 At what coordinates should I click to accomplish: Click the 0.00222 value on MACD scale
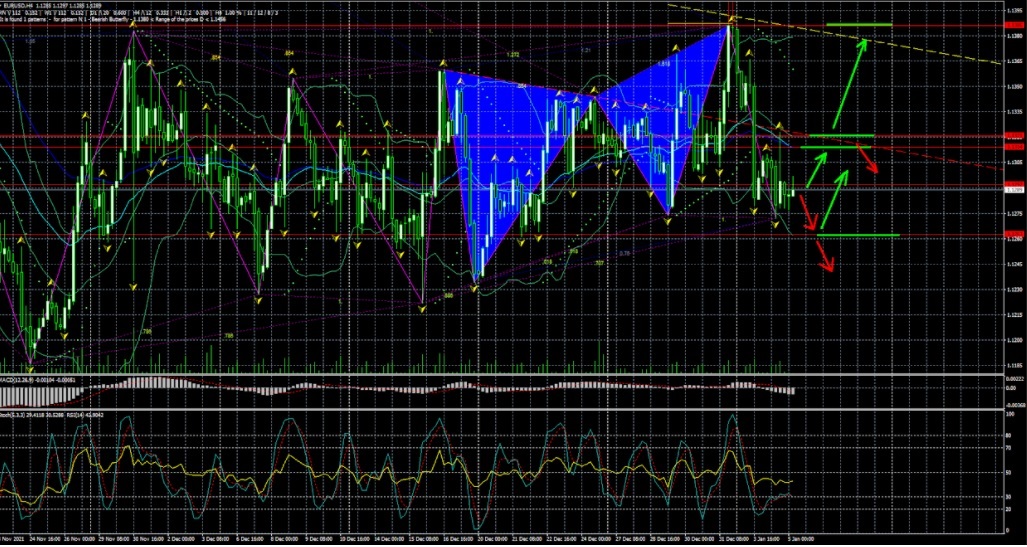coord(1015,381)
